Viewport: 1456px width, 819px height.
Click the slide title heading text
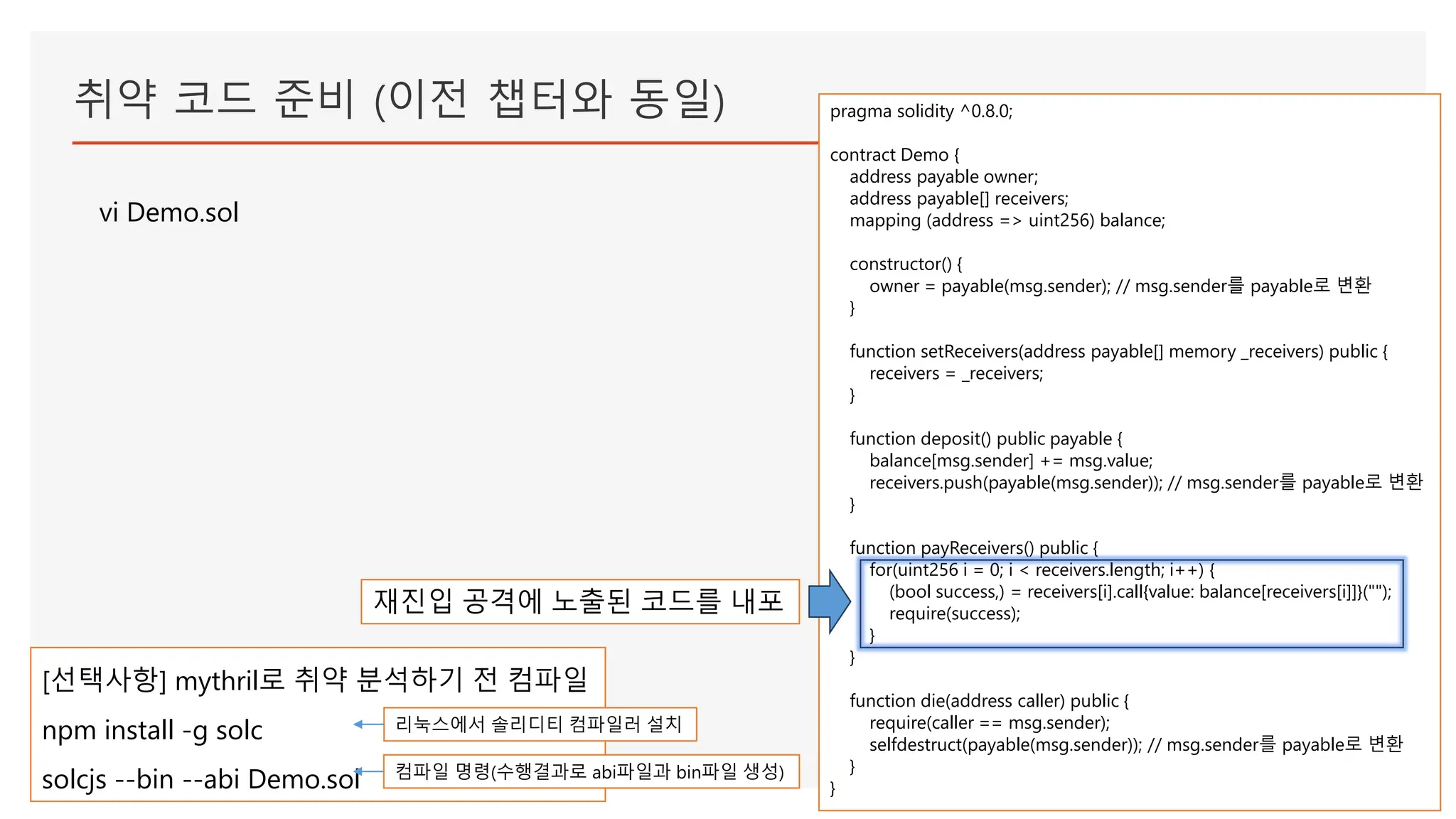click(x=400, y=100)
